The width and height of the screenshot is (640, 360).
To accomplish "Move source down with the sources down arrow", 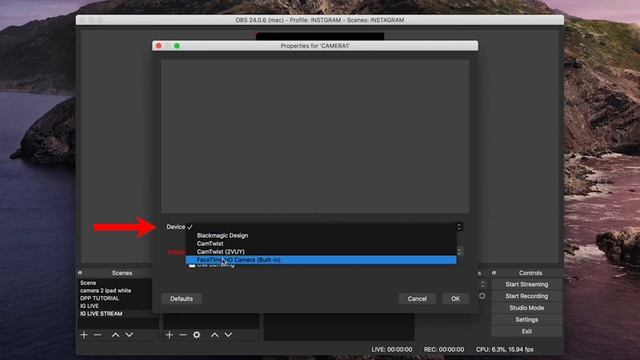I will click(x=228, y=335).
